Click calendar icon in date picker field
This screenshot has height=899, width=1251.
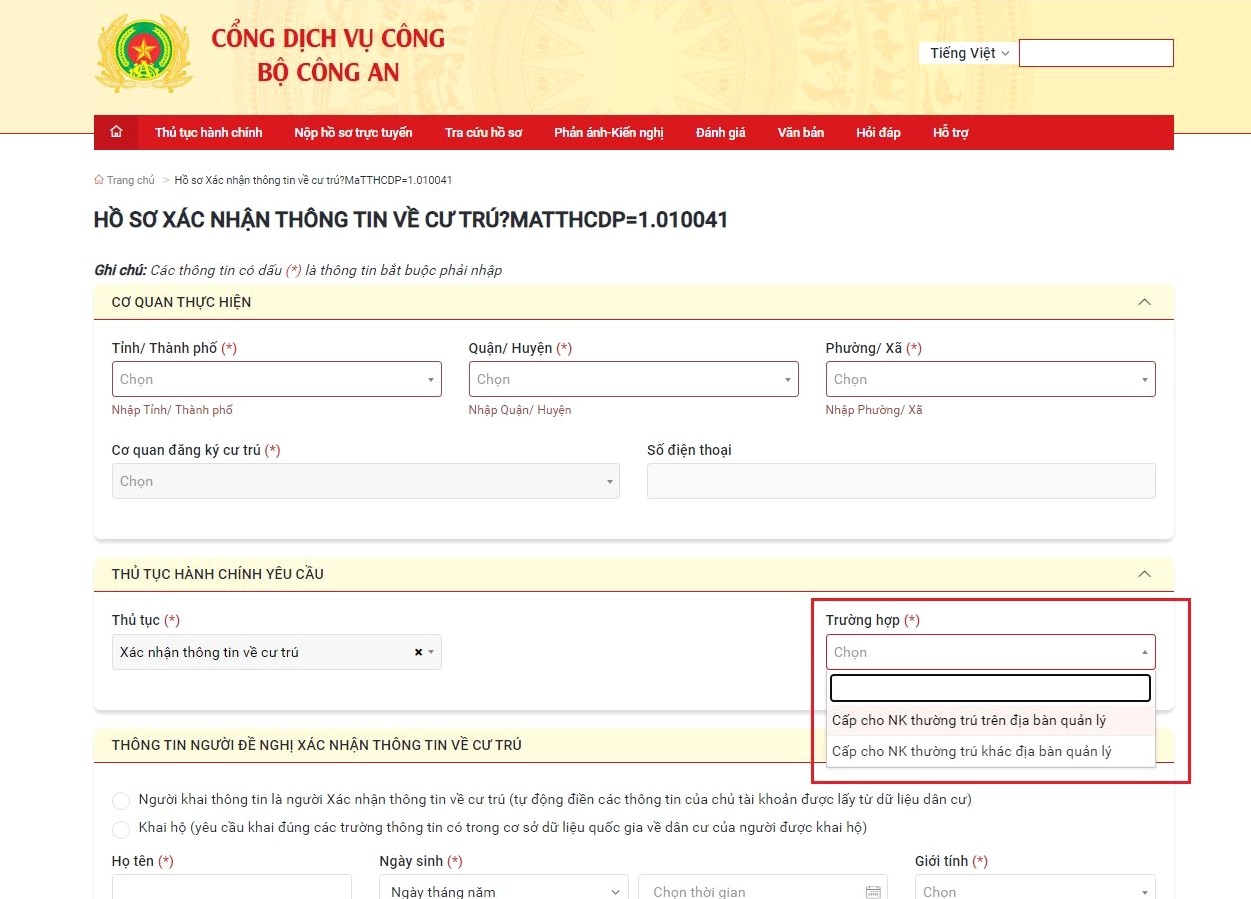click(x=872, y=891)
